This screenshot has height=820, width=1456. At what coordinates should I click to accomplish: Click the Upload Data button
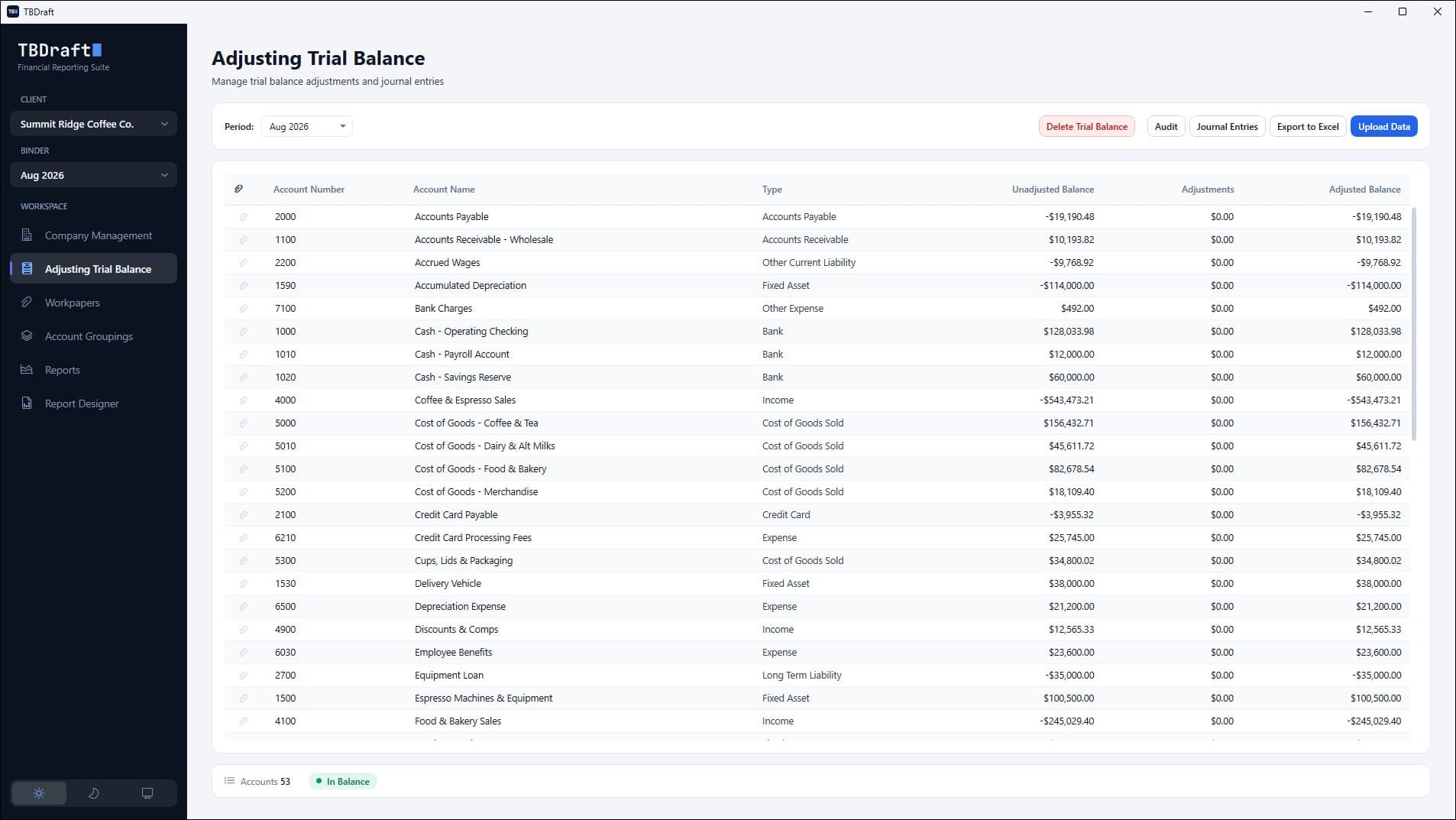point(1383,127)
